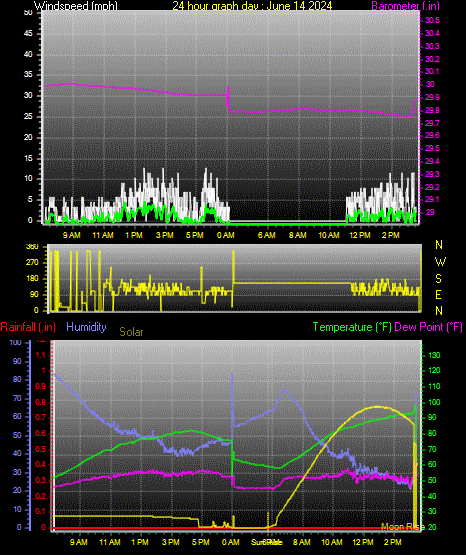466x555 pixels.
Task: Click the 10 AM tick under bottom graph
Action: coord(332,542)
